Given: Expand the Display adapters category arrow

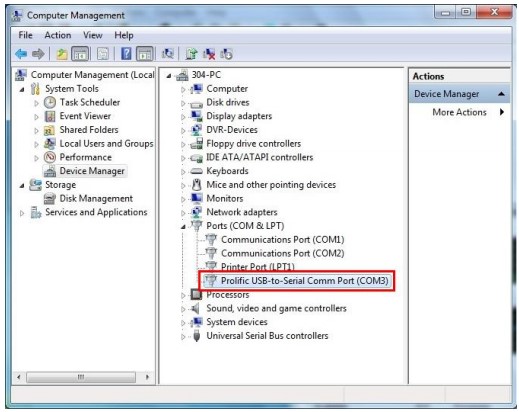Looking at the screenshot, I should point(183,117).
